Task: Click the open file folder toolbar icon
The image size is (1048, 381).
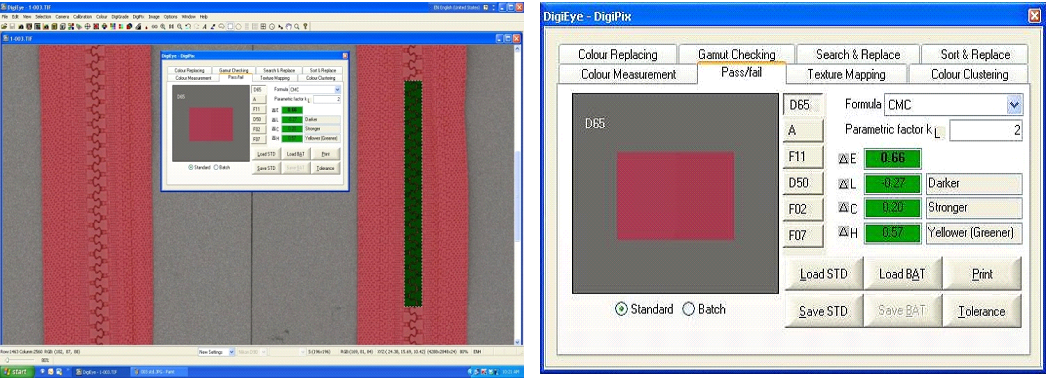Action: pyautogui.click(x=4, y=26)
